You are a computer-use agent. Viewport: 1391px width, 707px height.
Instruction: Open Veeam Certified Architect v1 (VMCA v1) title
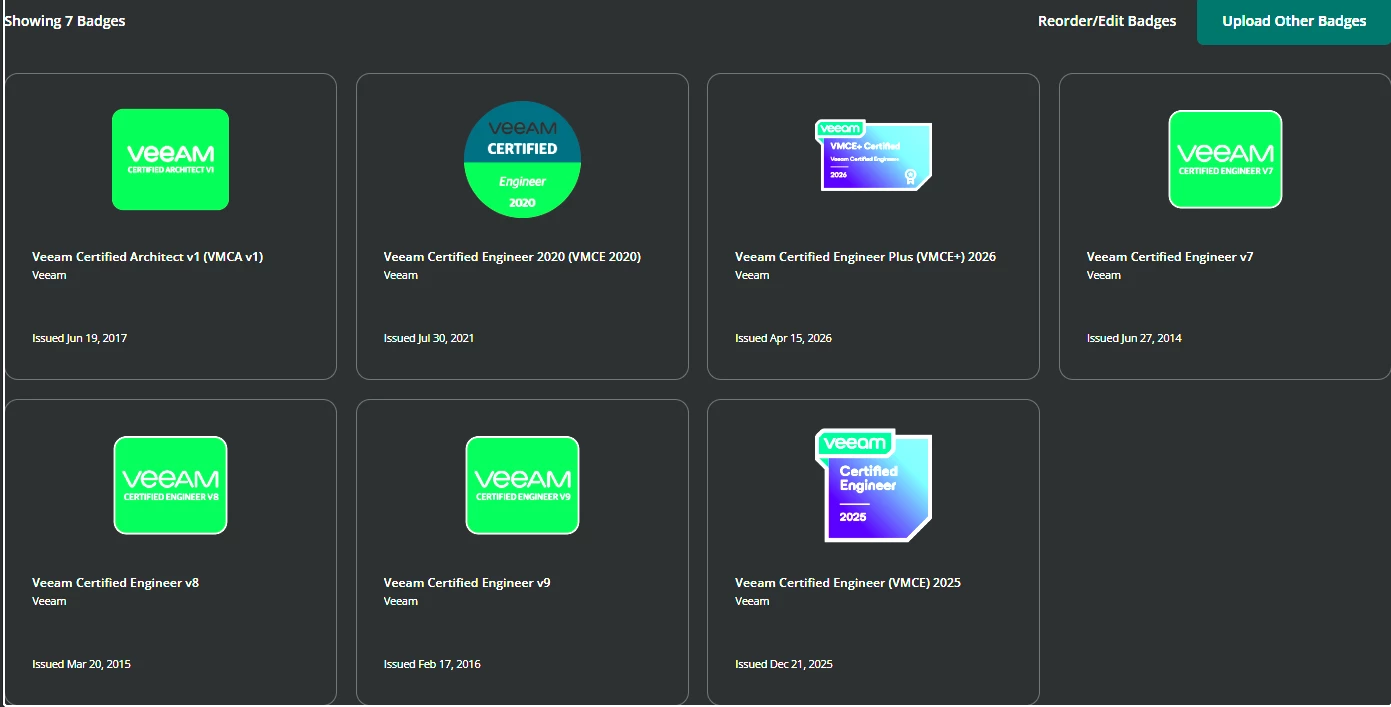tap(148, 257)
